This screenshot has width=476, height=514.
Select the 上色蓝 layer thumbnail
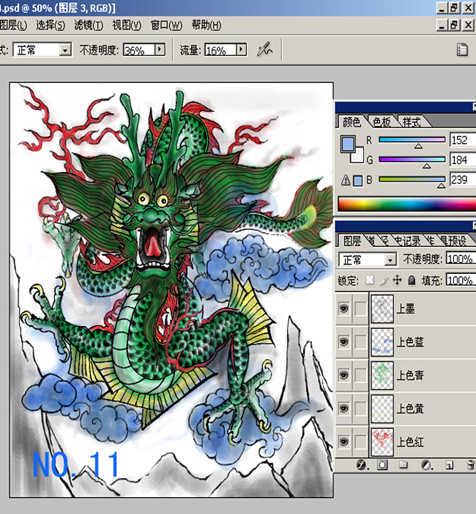point(382,342)
